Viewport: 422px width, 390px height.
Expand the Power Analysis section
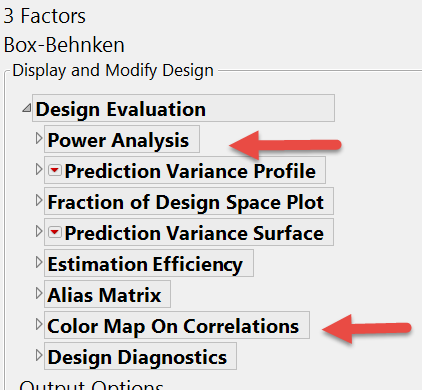39,139
